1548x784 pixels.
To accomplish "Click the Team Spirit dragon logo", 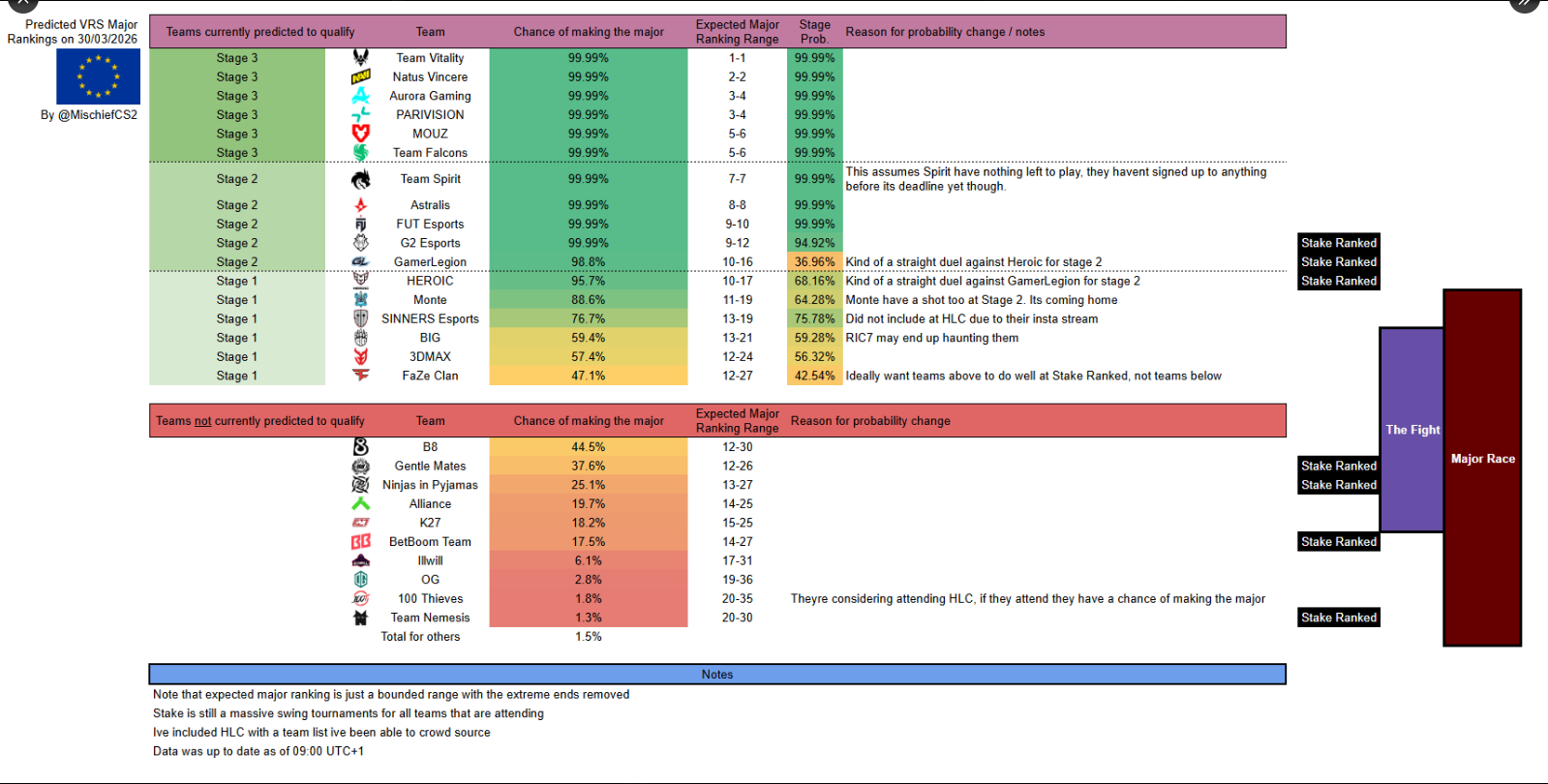I will [360, 179].
